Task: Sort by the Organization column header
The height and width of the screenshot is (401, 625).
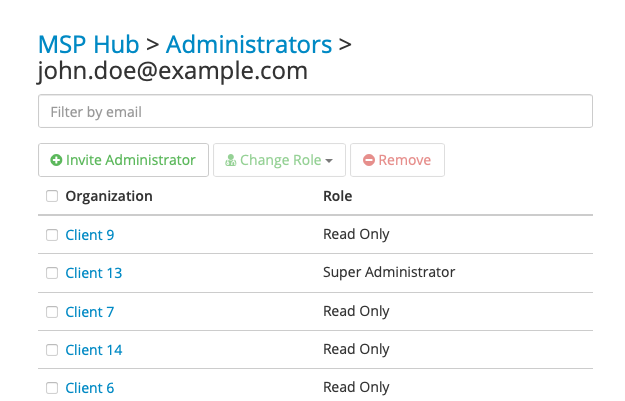Action: pos(109,196)
